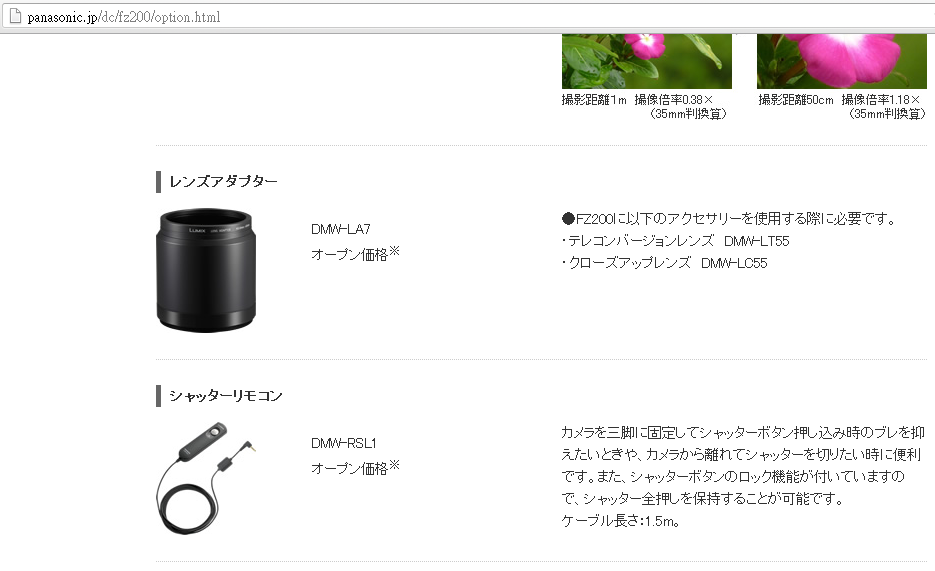Viewport: 935px width, 571px height.
Task: Click the DMW-LT55 teleconversion lens text
Action: pos(756,241)
